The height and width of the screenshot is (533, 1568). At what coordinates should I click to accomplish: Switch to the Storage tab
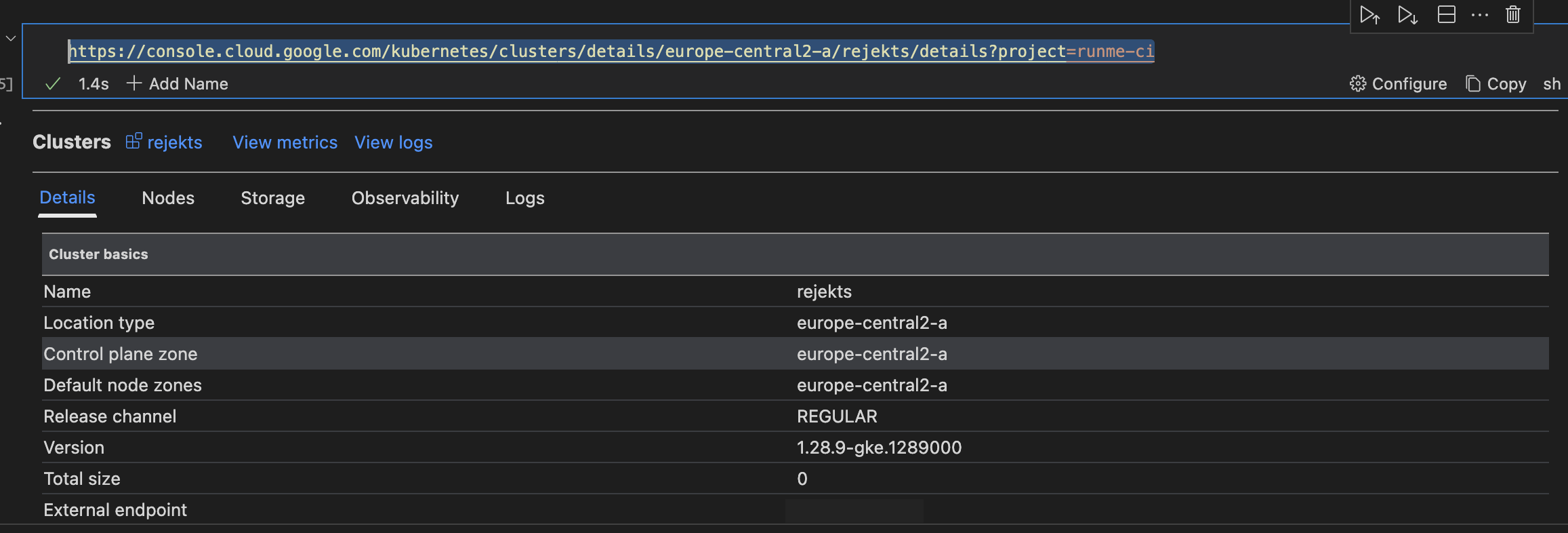(x=272, y=198)
